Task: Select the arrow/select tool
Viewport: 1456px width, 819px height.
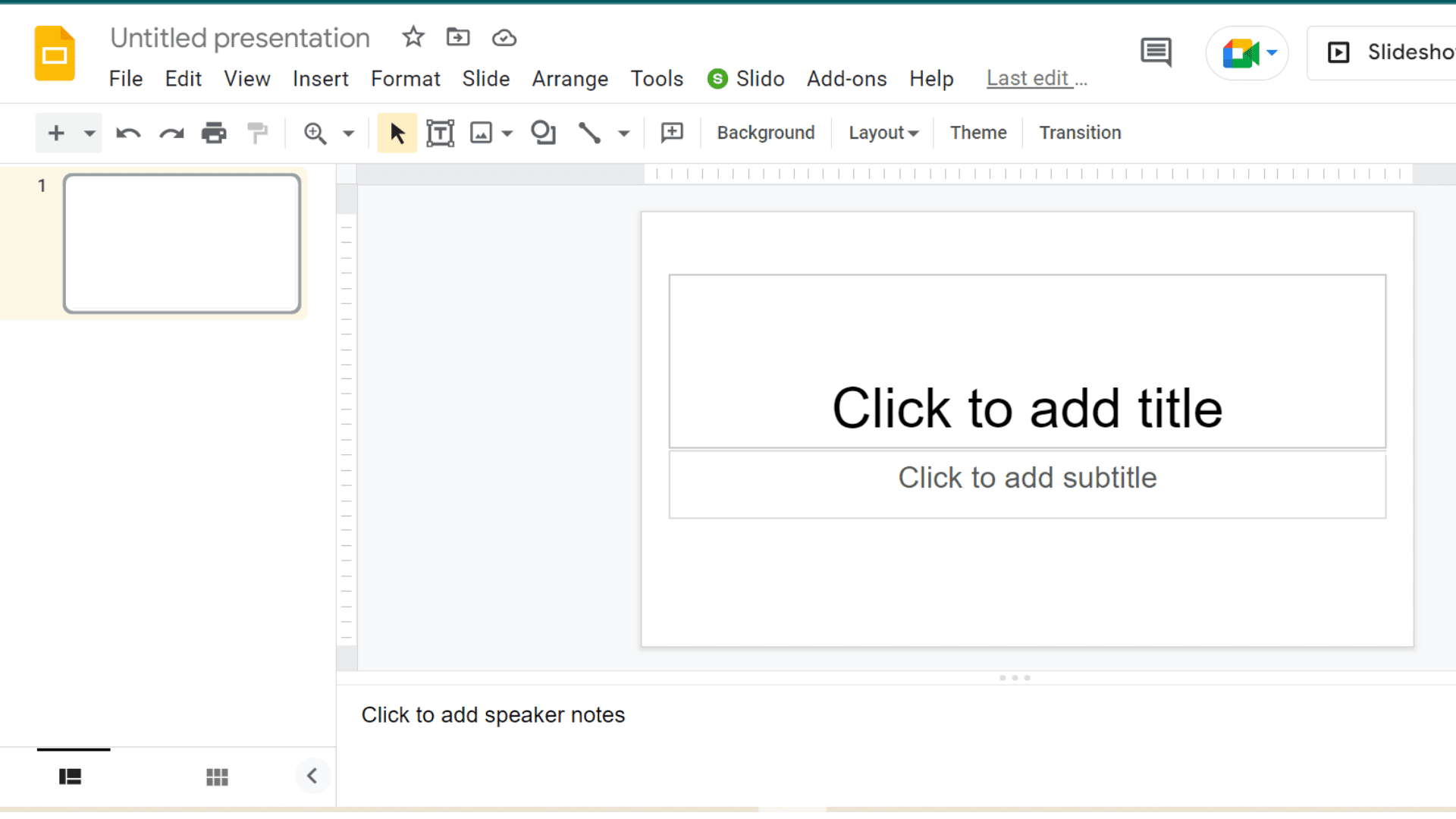Action: [x=397, y=132]
